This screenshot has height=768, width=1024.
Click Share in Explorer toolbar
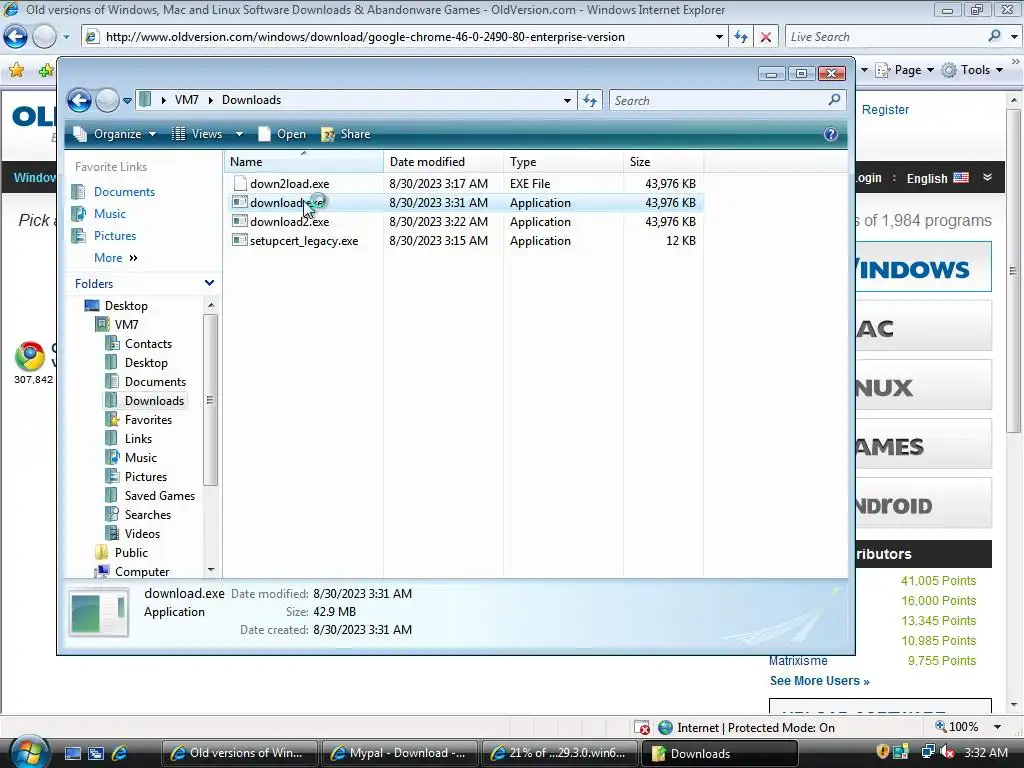tap(346, 134)
